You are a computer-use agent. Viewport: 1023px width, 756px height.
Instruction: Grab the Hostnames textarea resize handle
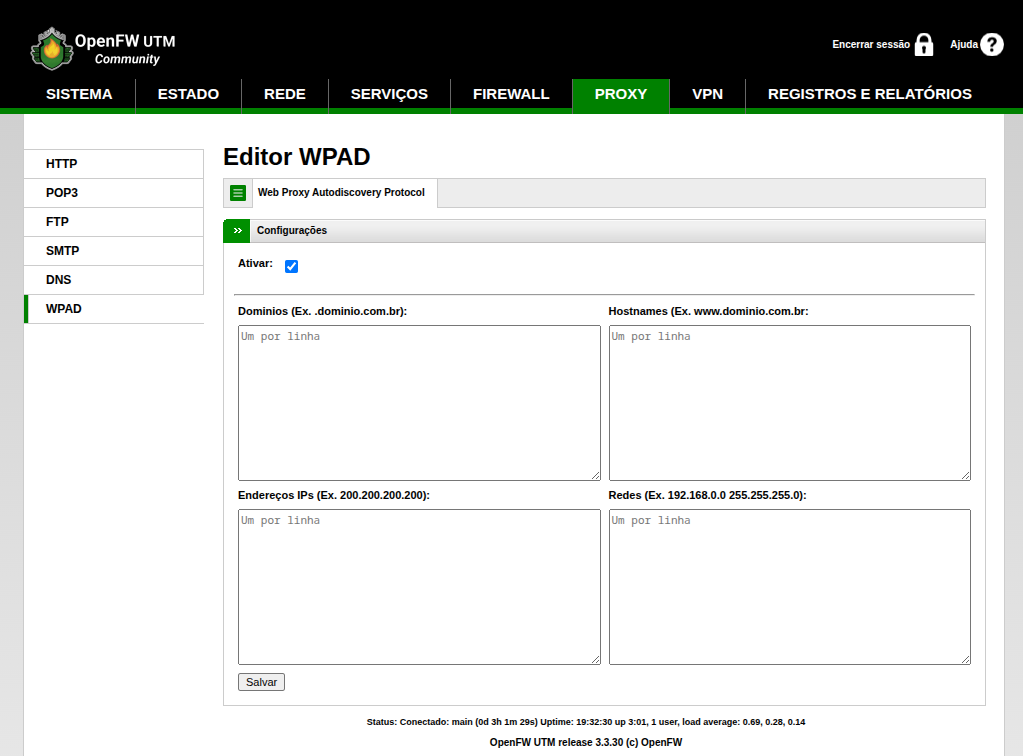pos(965,475)
